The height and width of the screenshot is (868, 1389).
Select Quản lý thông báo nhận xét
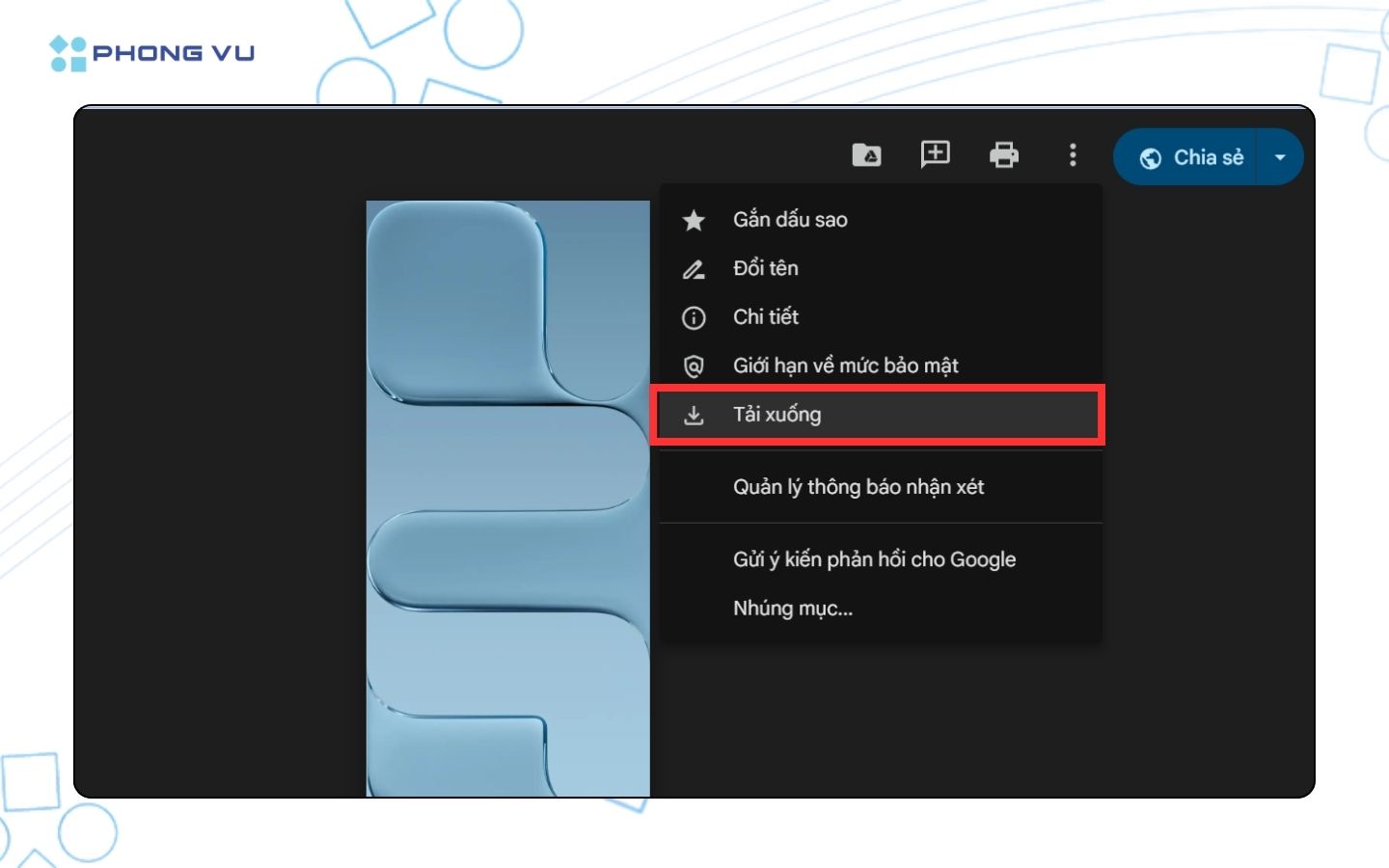(858, 487)
